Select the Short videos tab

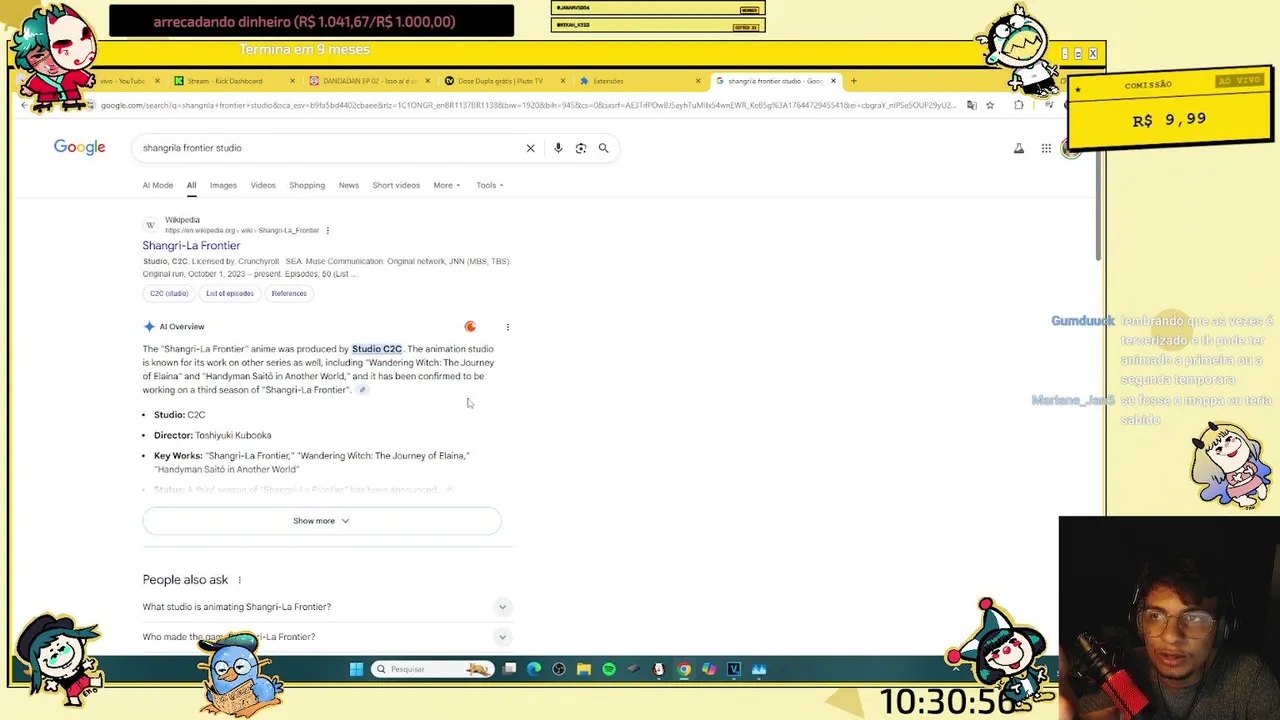tap(396, 185)
